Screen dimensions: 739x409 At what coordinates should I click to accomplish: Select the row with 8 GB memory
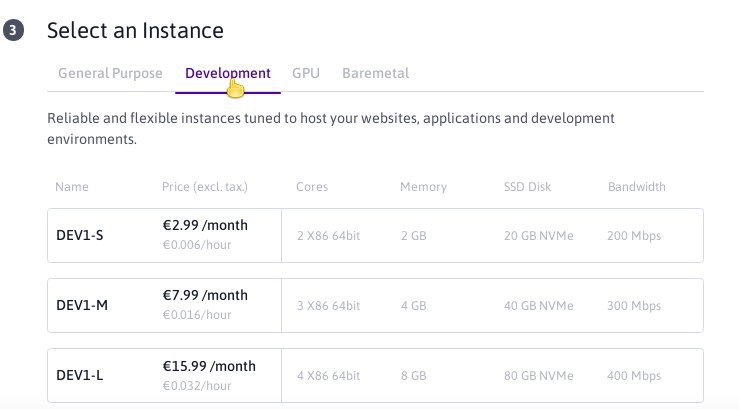pos(375,376)
